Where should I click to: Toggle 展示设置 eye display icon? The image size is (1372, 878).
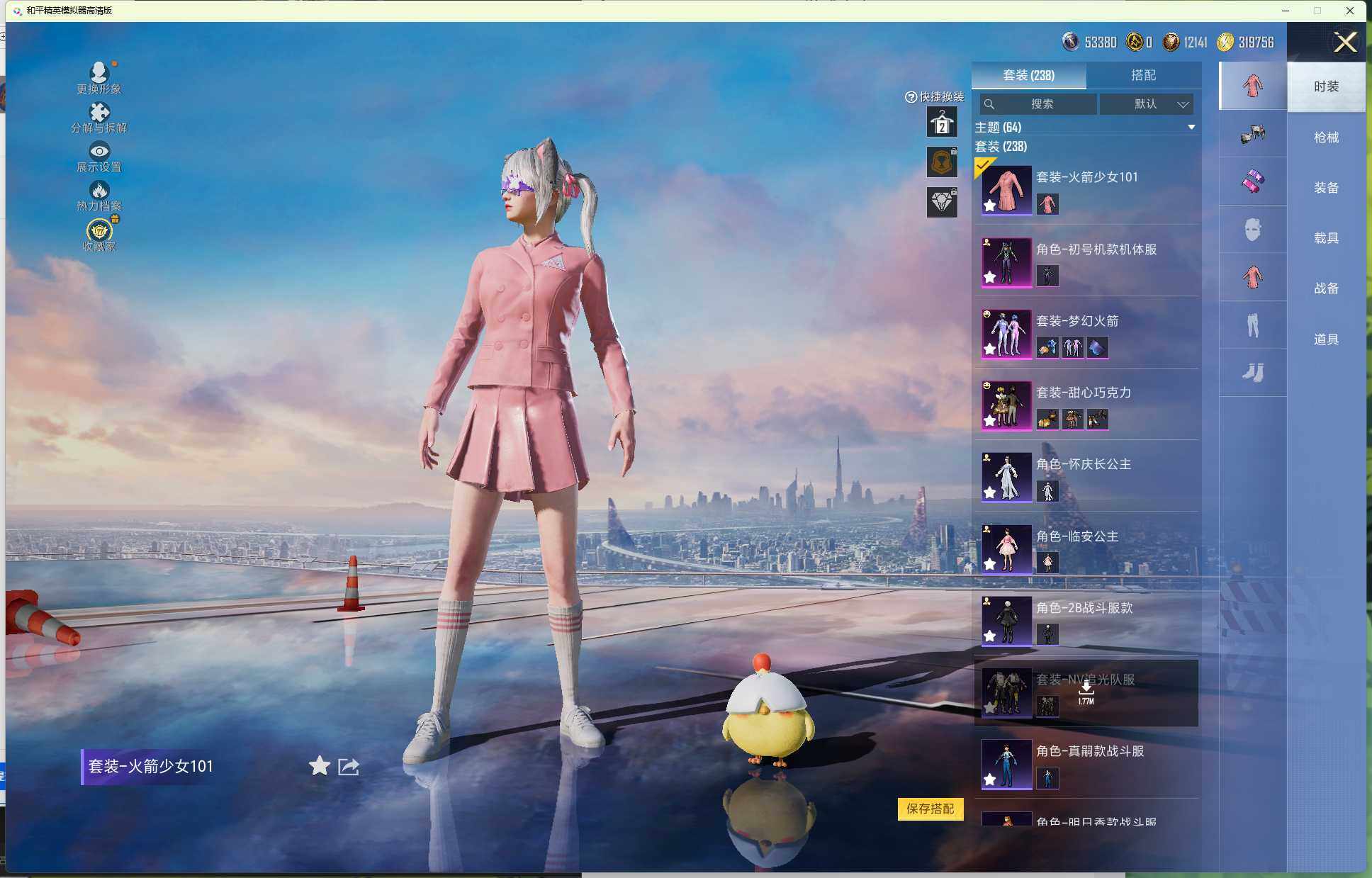click(x=99, y=151)
